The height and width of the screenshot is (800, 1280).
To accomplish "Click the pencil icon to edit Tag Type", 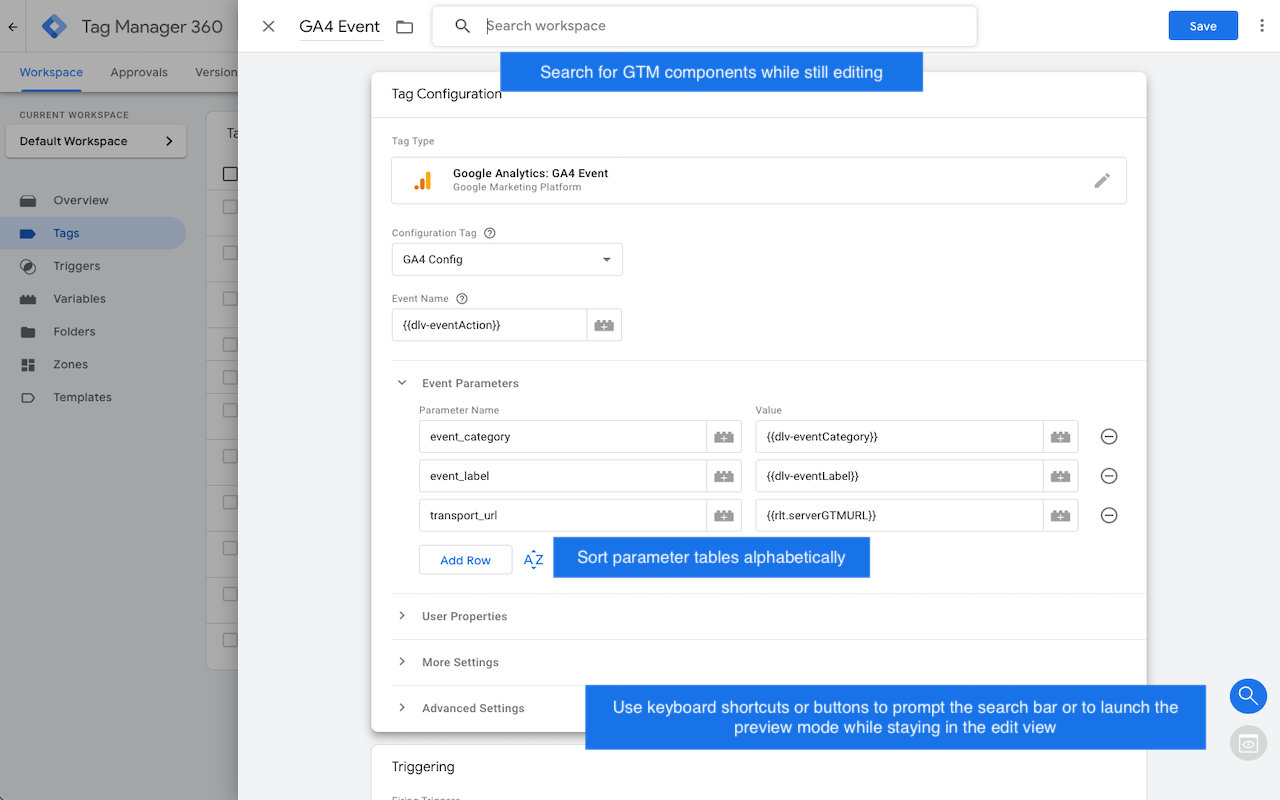I will (1101, 181).
